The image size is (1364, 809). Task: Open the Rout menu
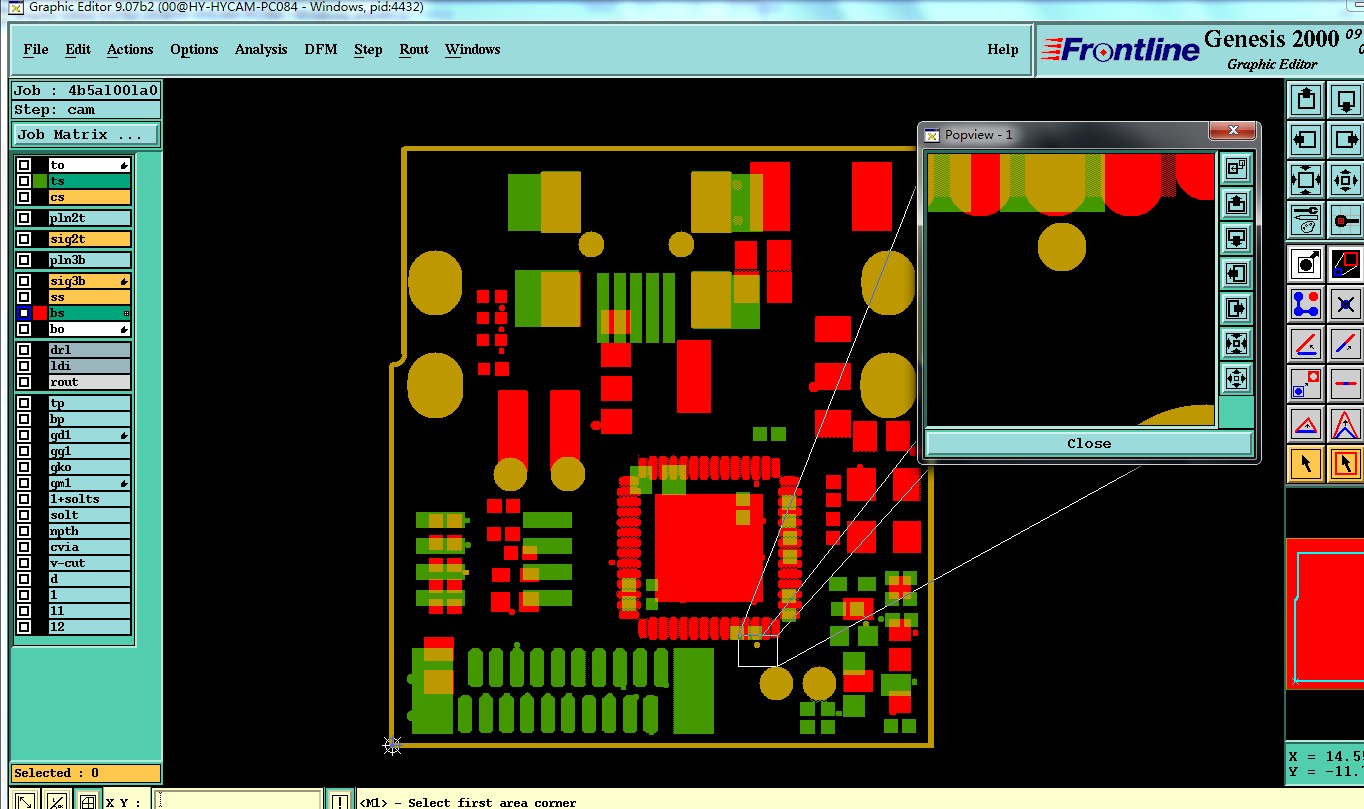point(414,49)
